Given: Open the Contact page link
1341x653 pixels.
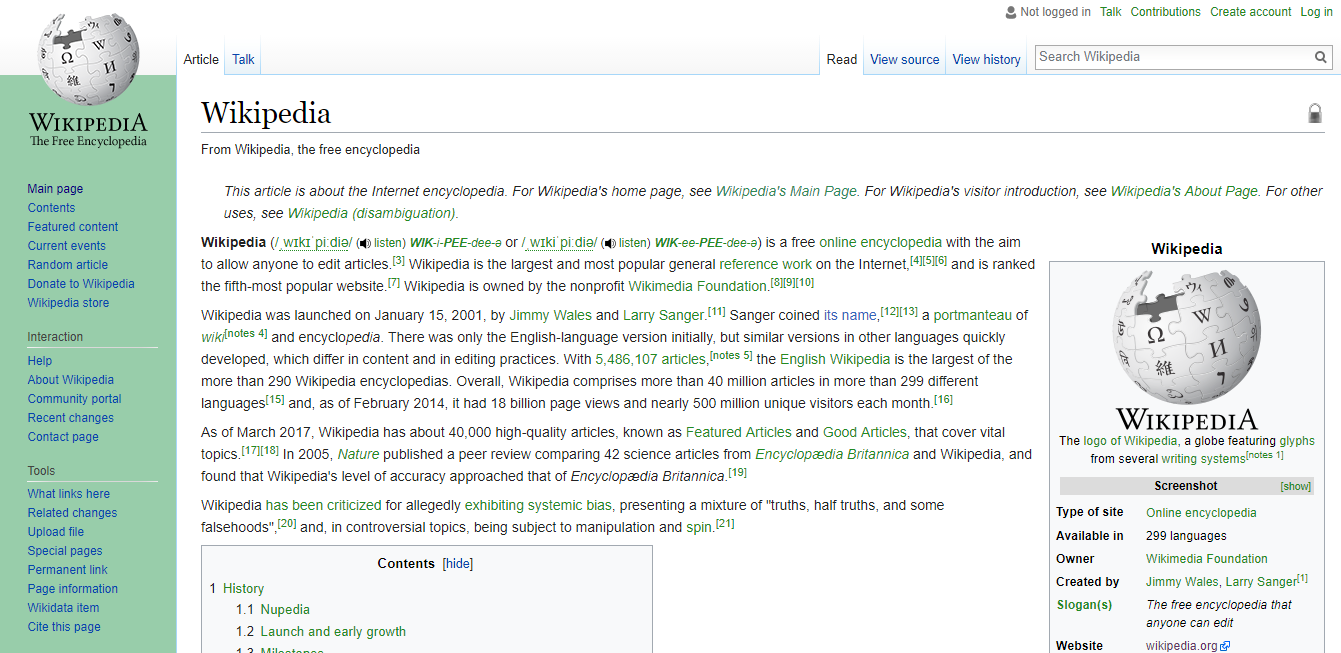Looking at the screenshot, I should pyautogui.click(x=63, y=437).
